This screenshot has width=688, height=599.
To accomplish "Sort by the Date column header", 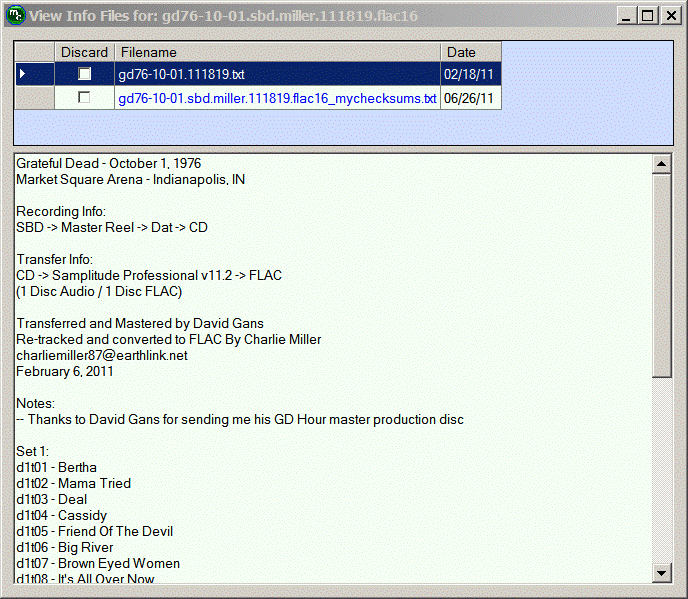I will coord(471,52).
